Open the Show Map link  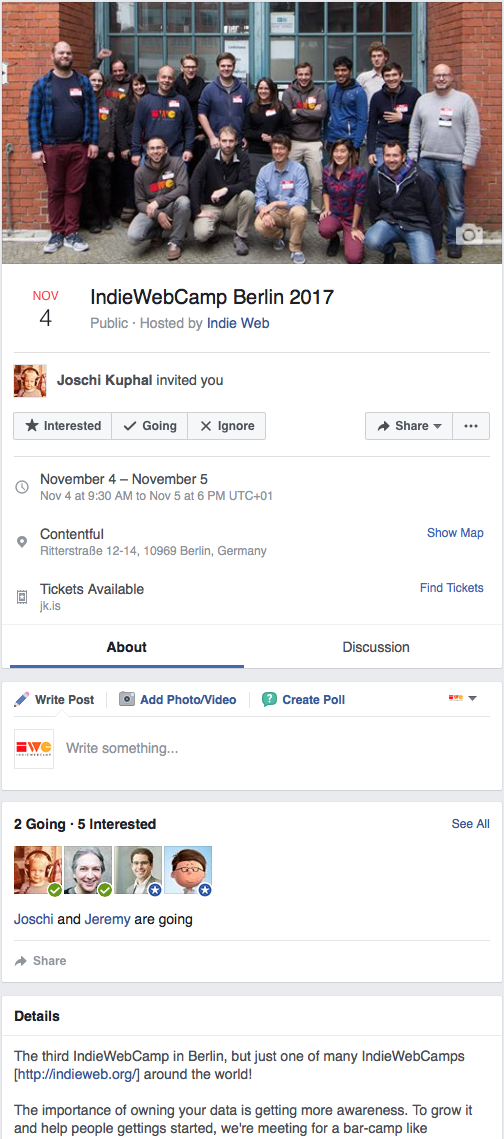click(x=455, y=532)
